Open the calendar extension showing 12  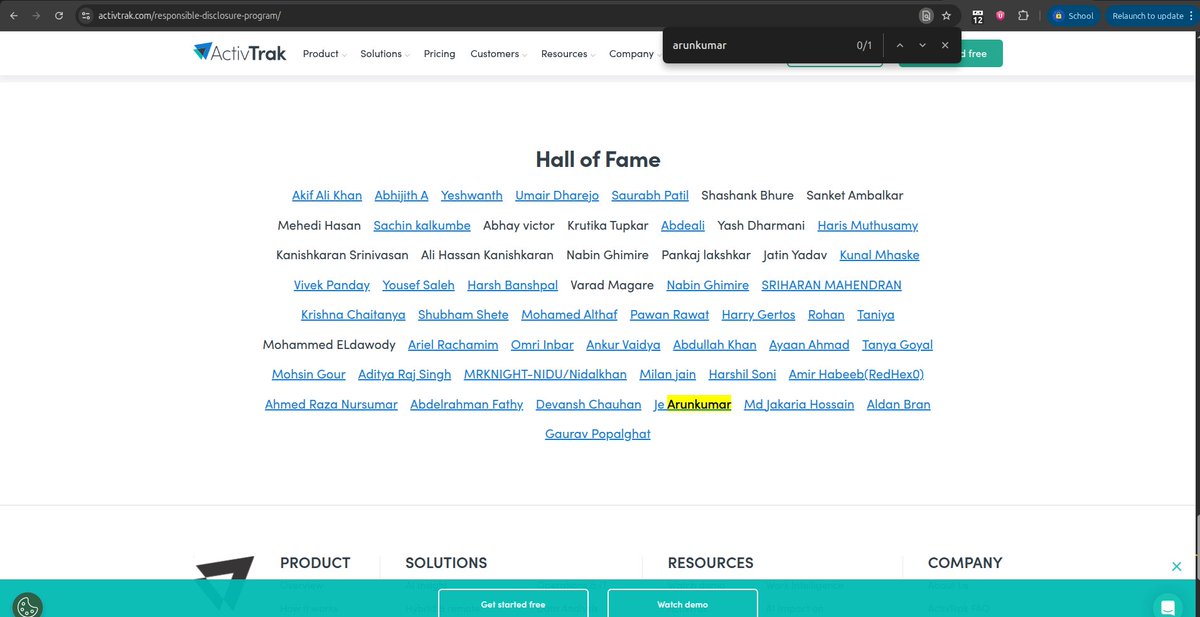tap(978, 16)
